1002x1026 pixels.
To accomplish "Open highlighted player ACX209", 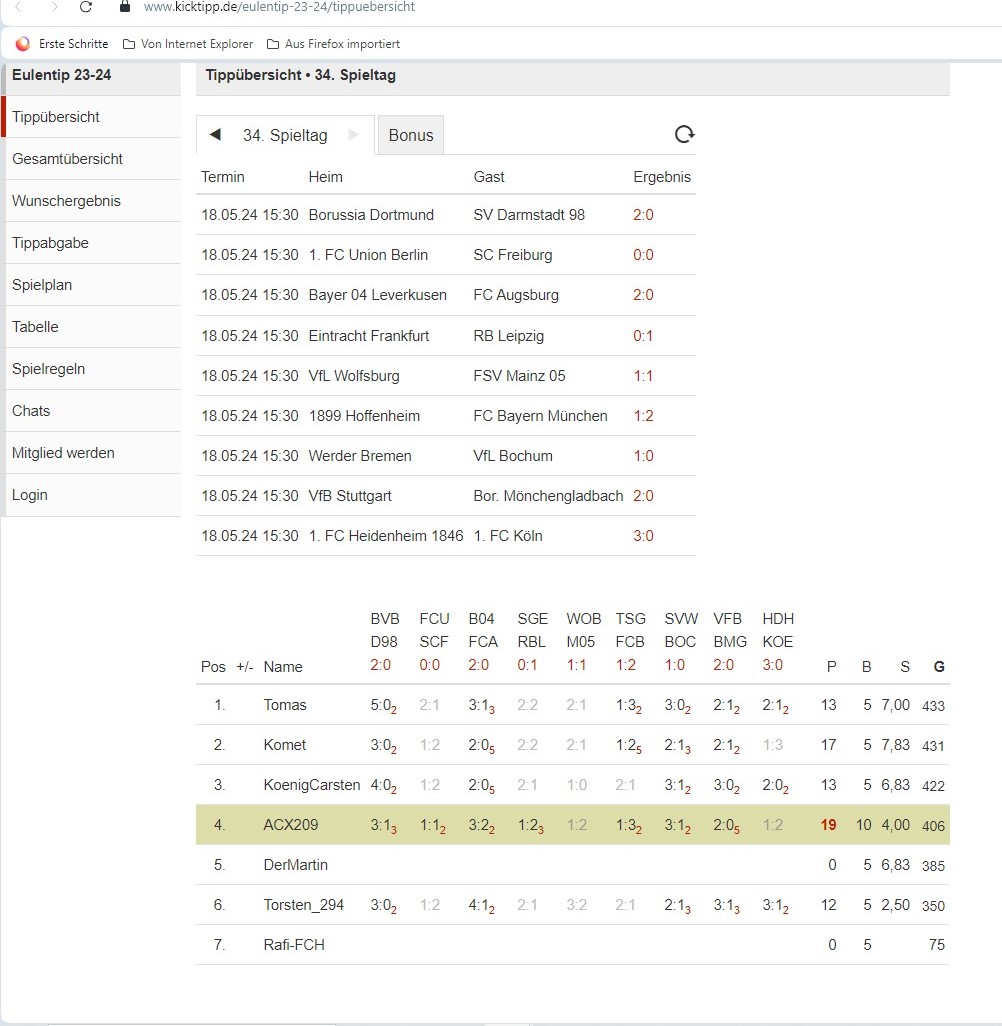I will coord(291,824).
